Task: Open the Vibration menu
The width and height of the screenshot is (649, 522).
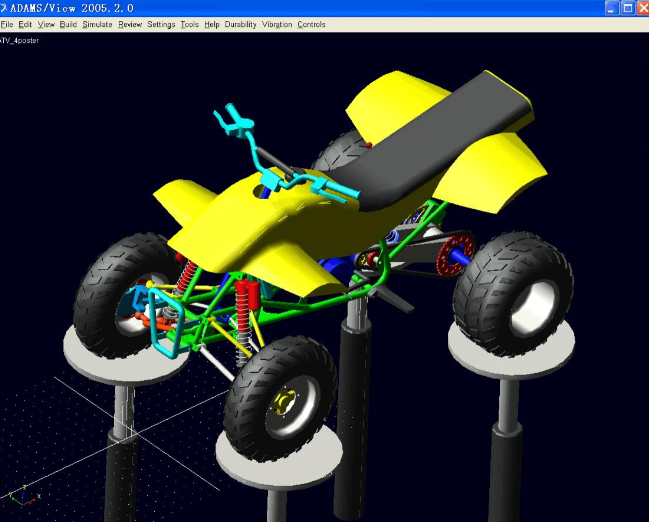Action: pyautogui.click(x=277, y=24)
